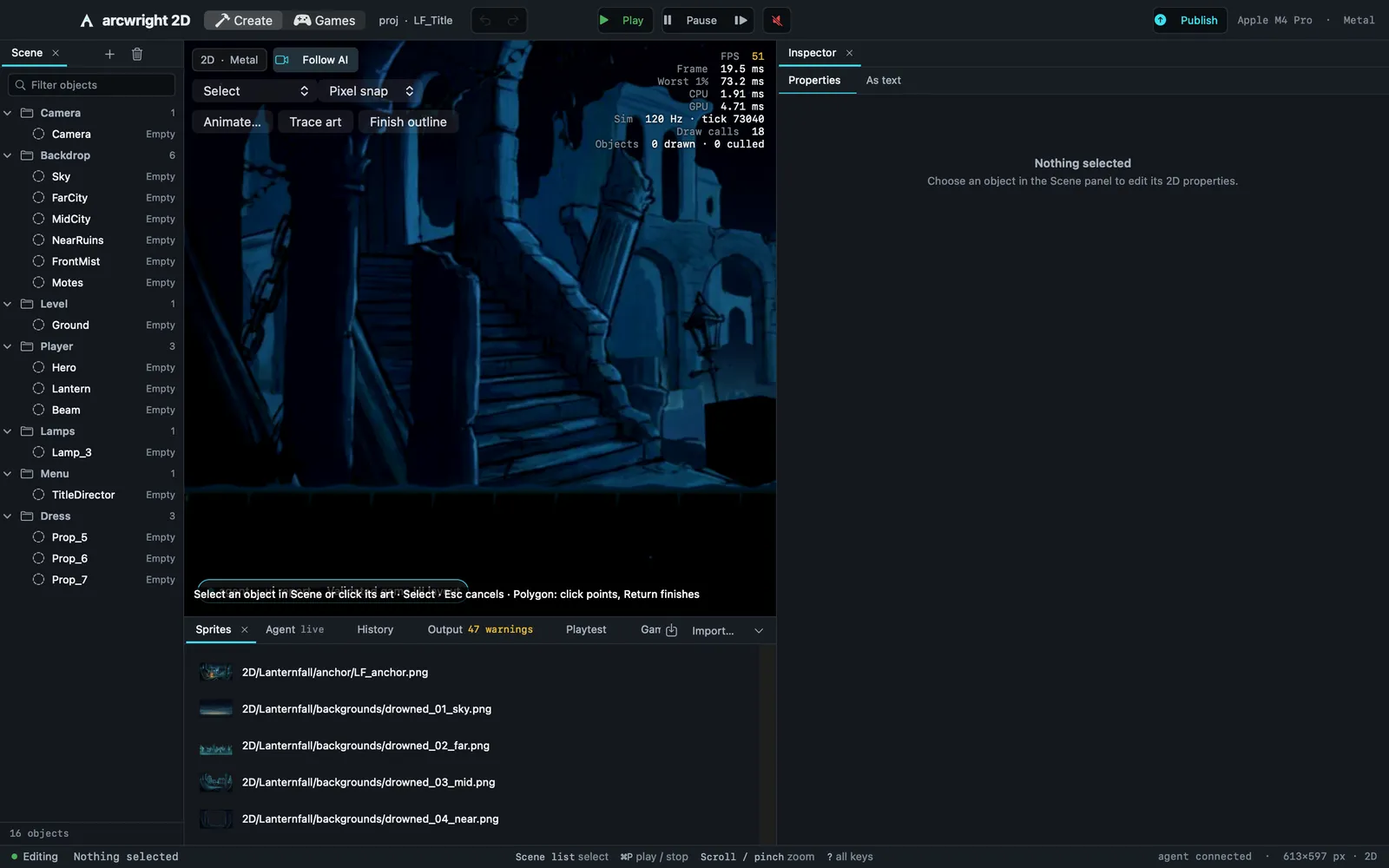The width and height of the screenshot is (1389, 868).
Task: Open the Playtest tab
Action: 586,629
